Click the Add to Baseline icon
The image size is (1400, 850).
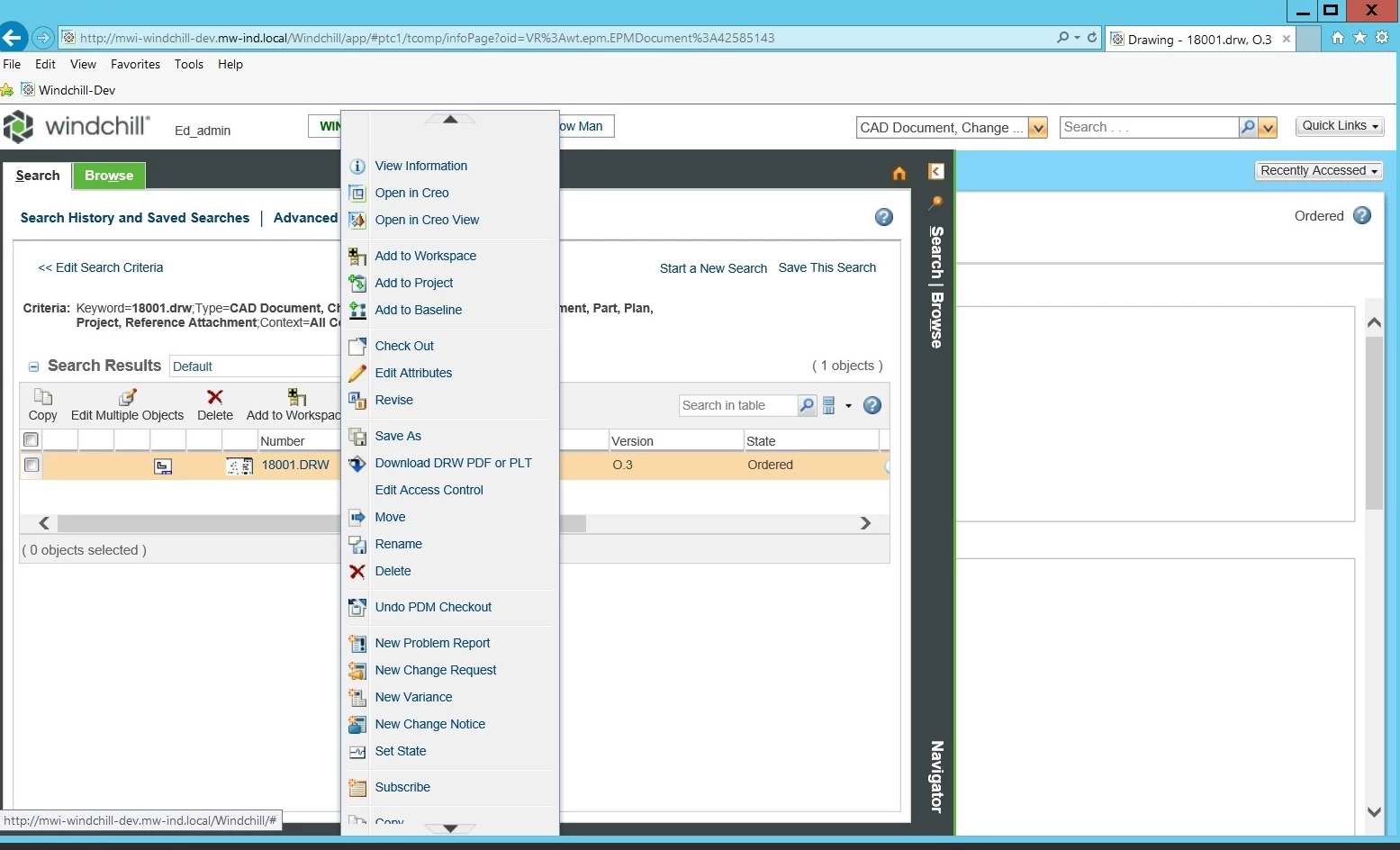point(357,311)
